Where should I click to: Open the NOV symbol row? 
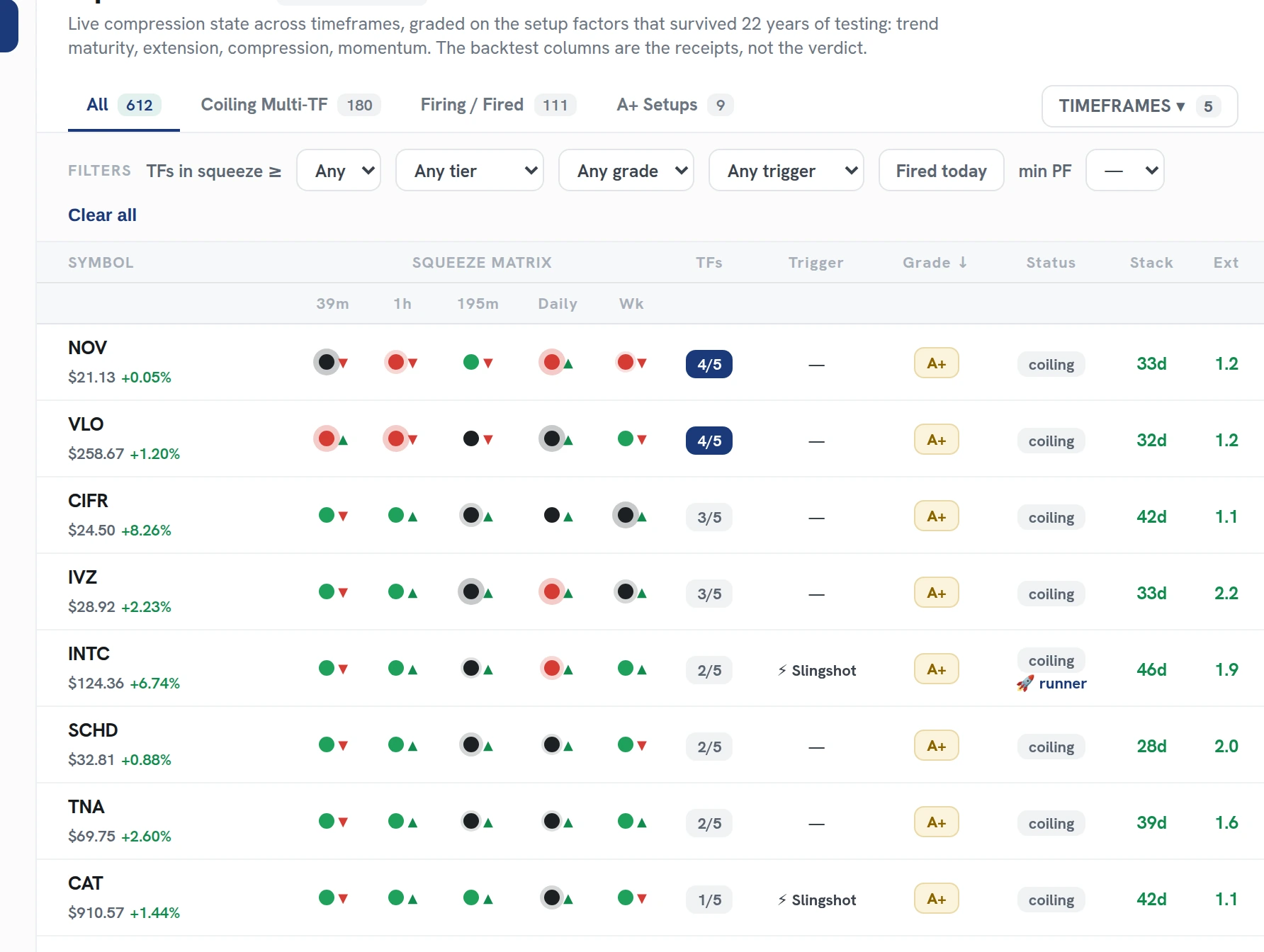click(650, 363)
